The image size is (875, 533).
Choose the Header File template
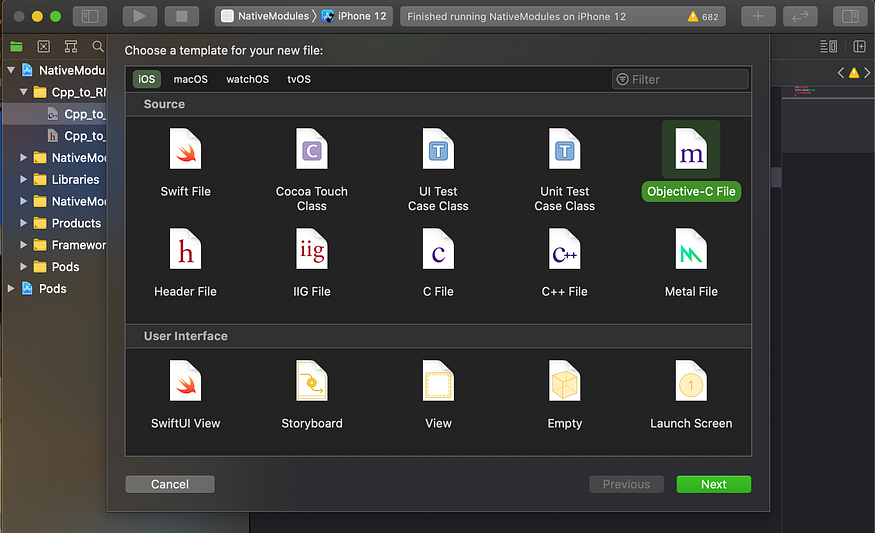tap(185, 262)
